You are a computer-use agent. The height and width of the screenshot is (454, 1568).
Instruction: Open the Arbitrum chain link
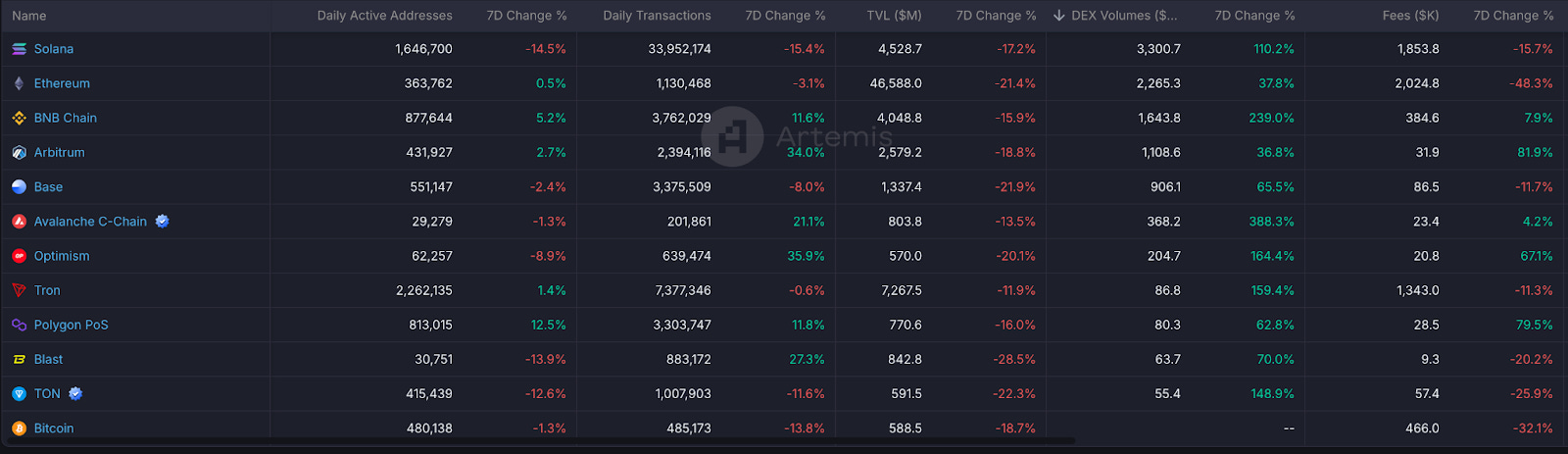pyautogui.click(x=60, y=153)
